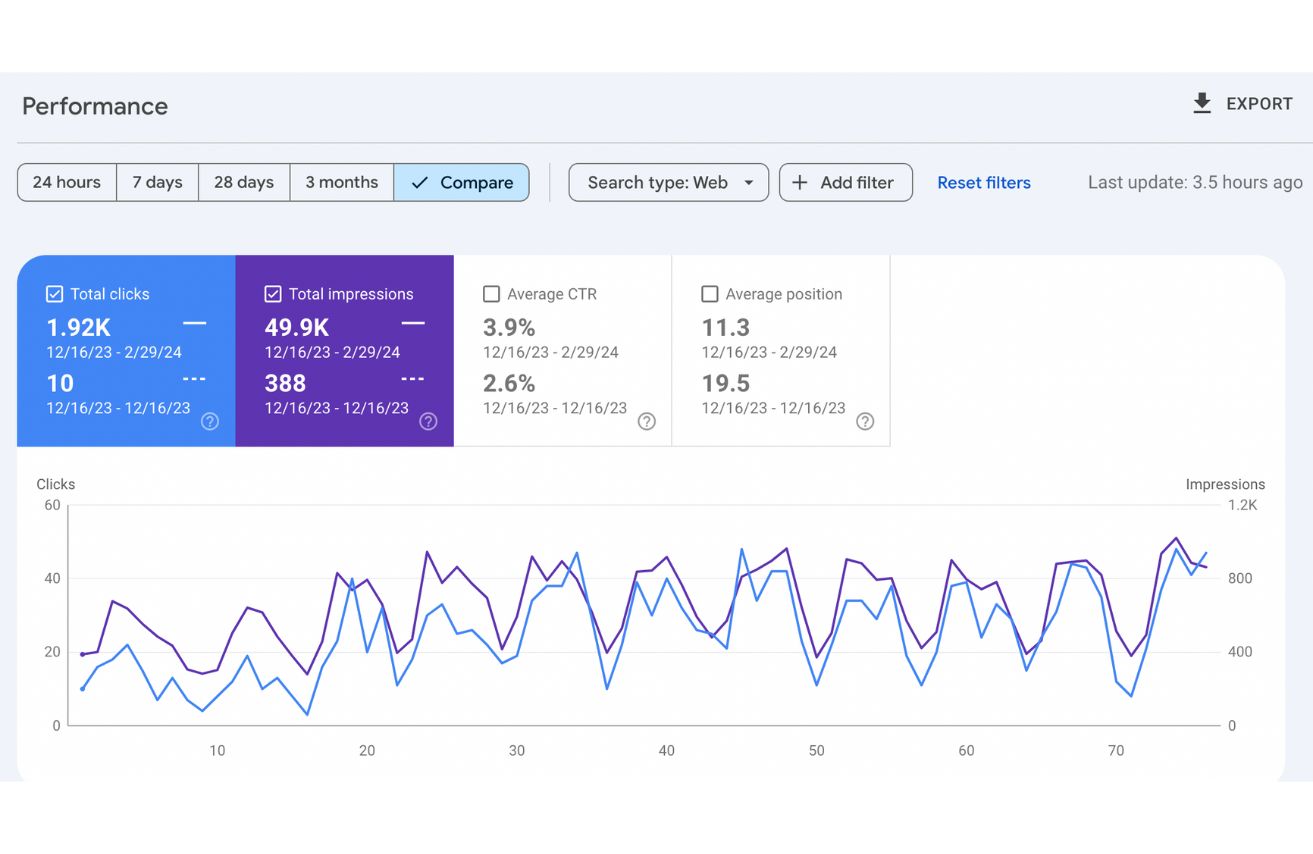1313x854 pixels.
Task: Open help icon on Total clicks card
Action: [x=210, y=421]
